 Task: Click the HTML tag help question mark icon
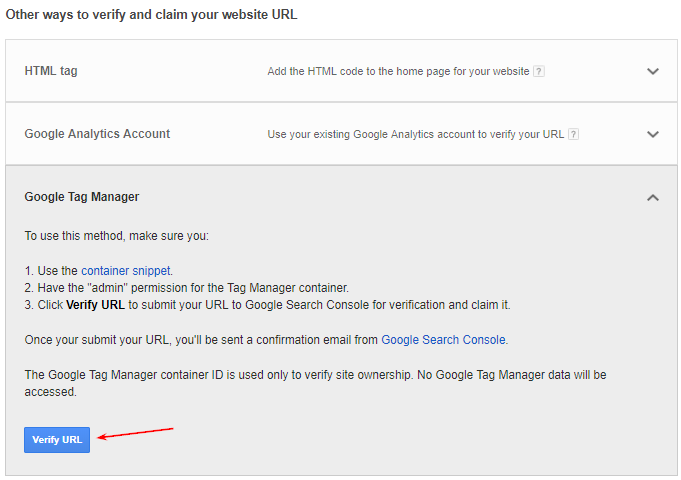(539, 71)
